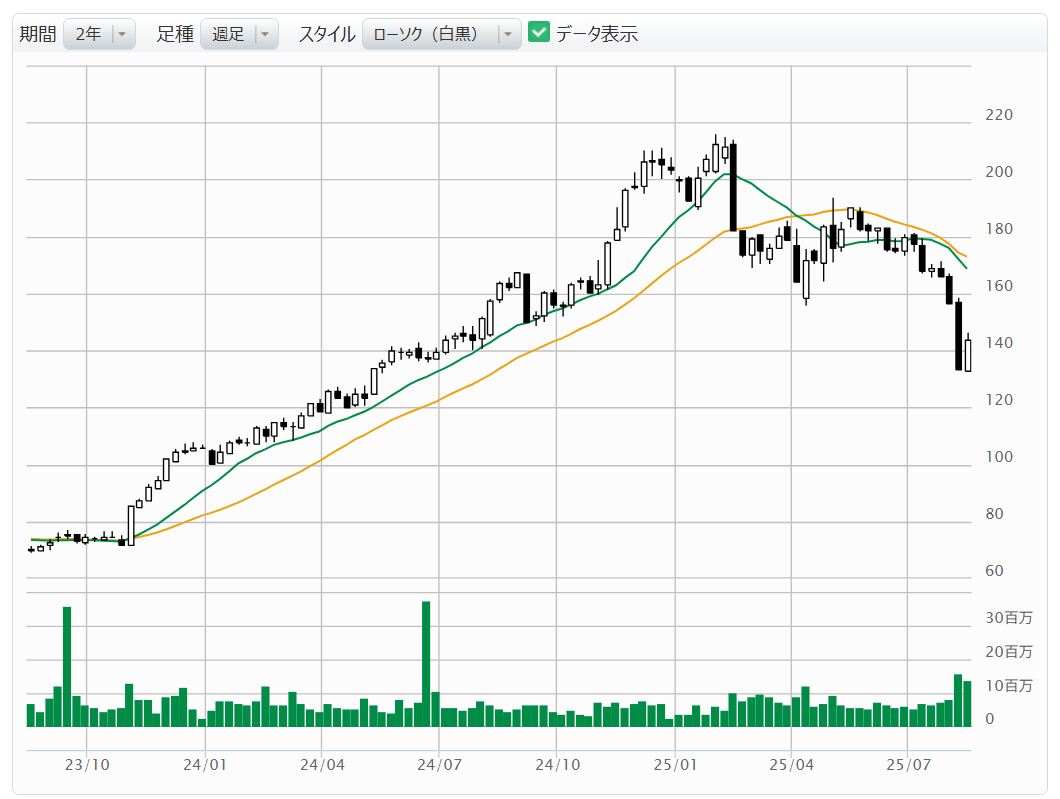Click the 25/07 date label on the axis
The width and height of the screenshot is (1060, 799).
tap(907, 765)
